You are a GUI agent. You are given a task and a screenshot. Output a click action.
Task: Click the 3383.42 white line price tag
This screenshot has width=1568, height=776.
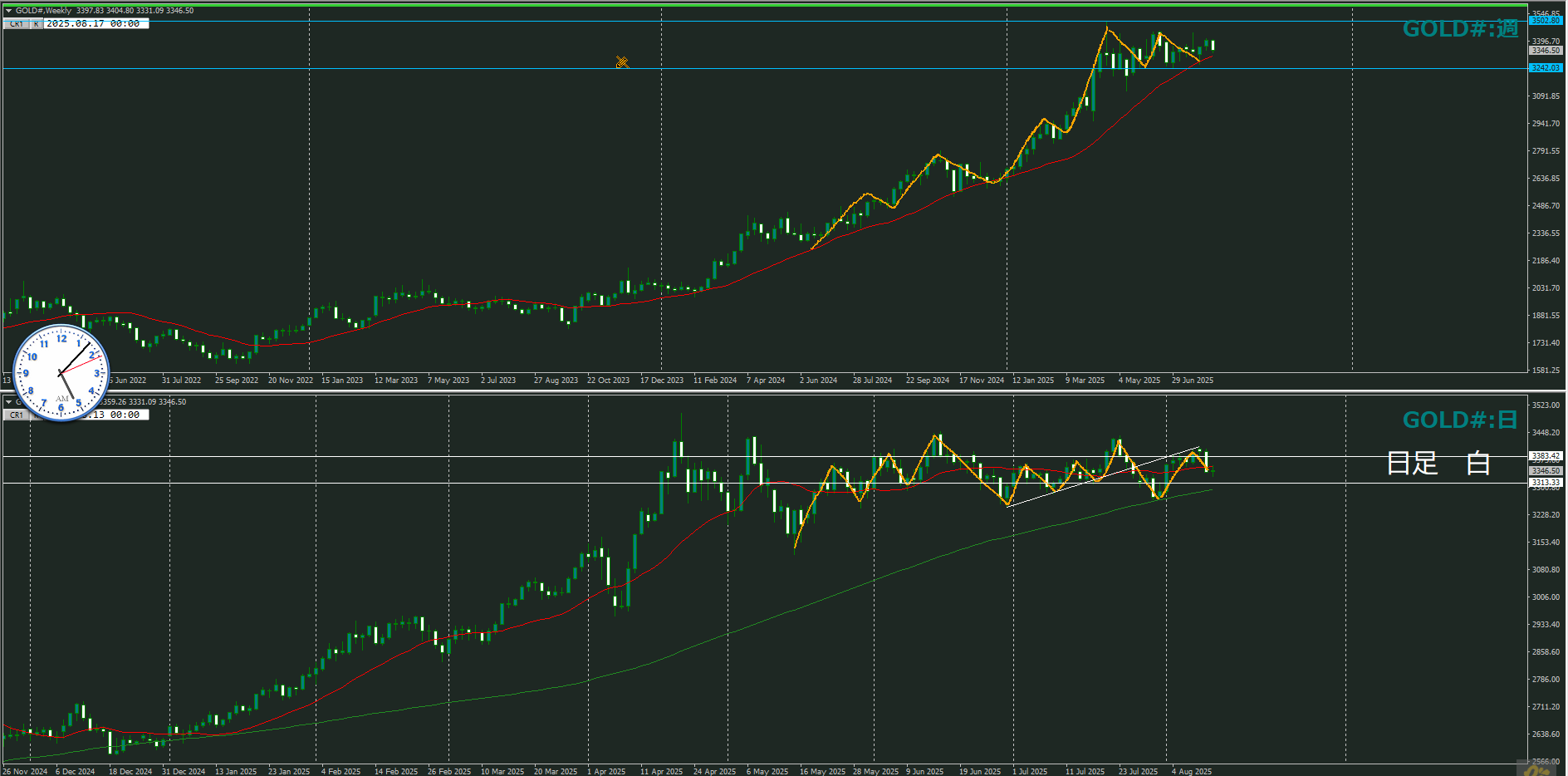coord(1546,456)
